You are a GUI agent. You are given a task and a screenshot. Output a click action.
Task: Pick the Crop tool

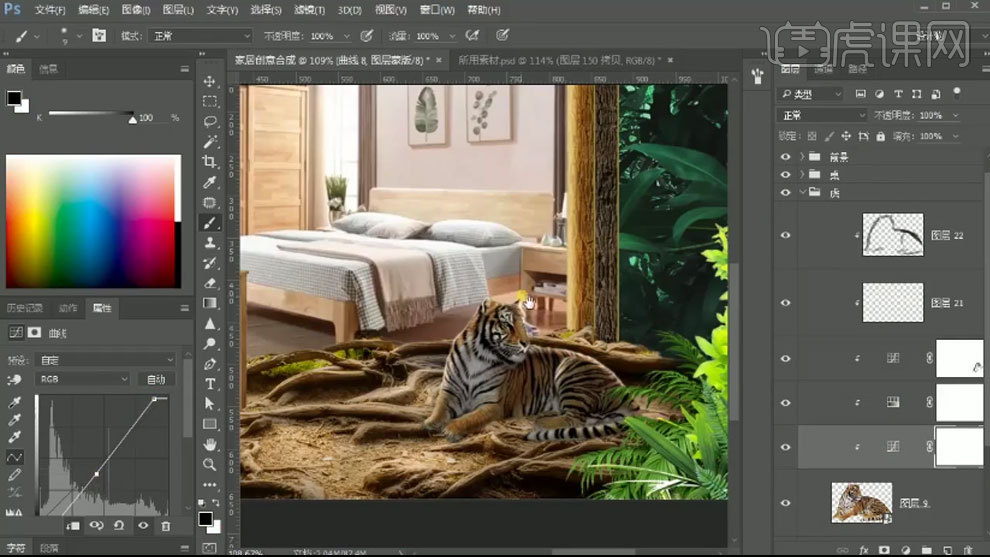tap(210, 162)
